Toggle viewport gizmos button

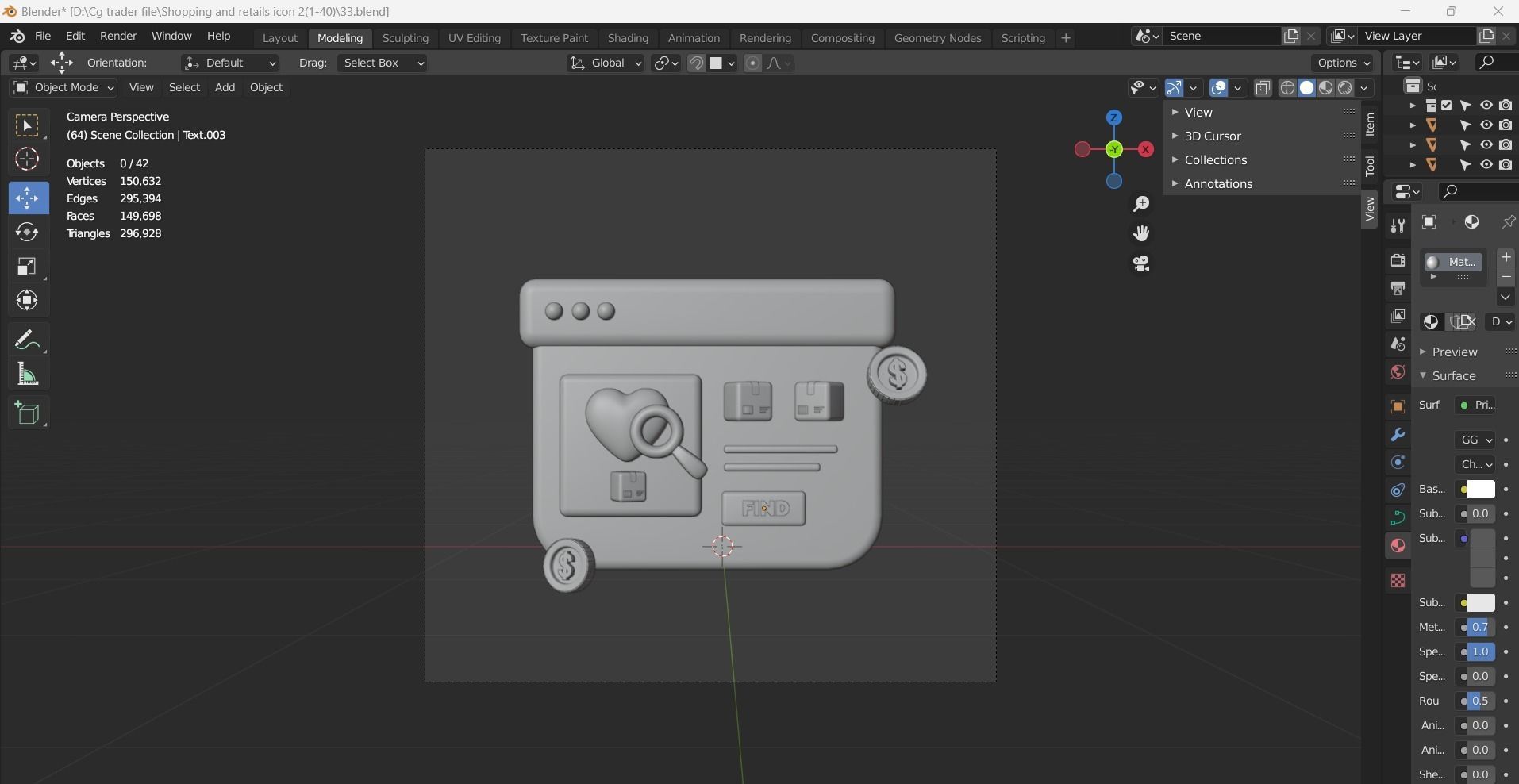click(x=1174, y=88)
